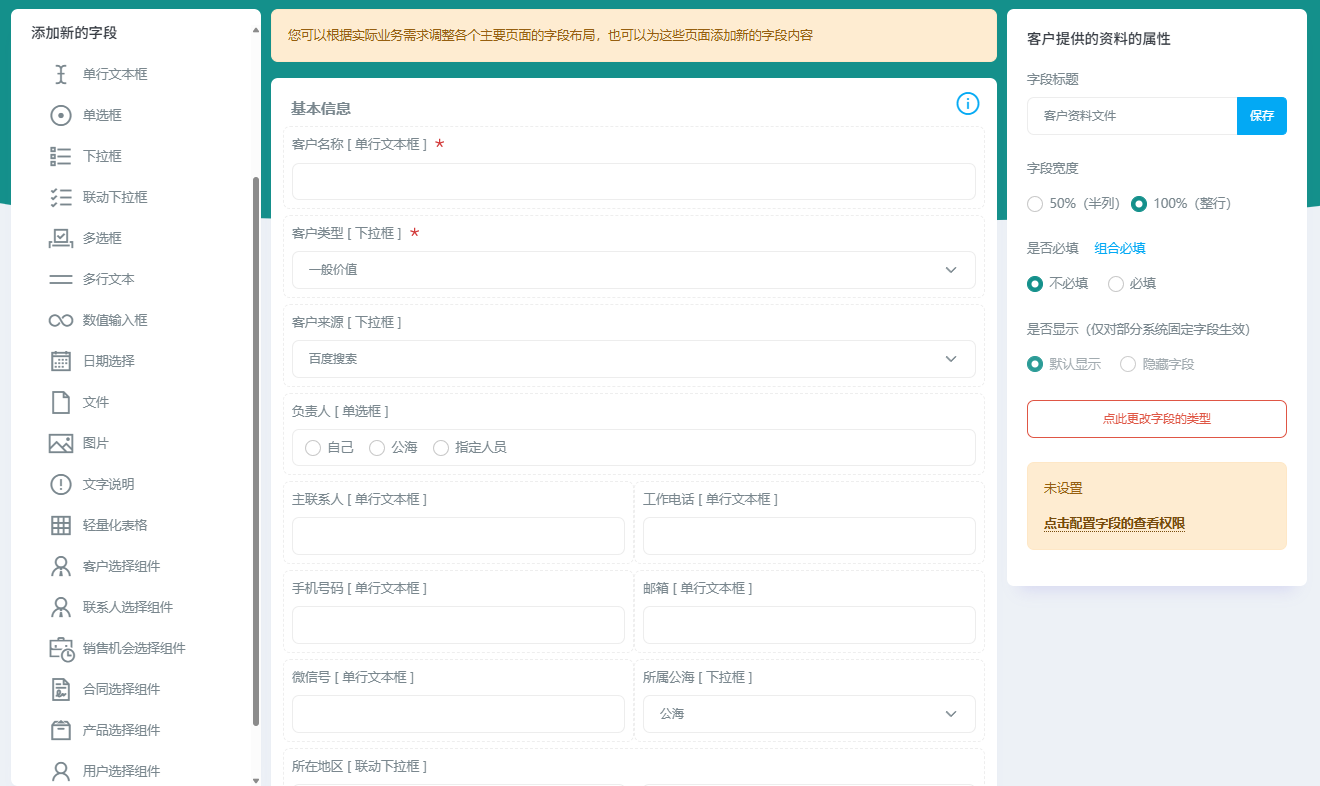Click the 基本信息 section heading
This screenshot has height=786, width=1320.
(x=321, y=108)
